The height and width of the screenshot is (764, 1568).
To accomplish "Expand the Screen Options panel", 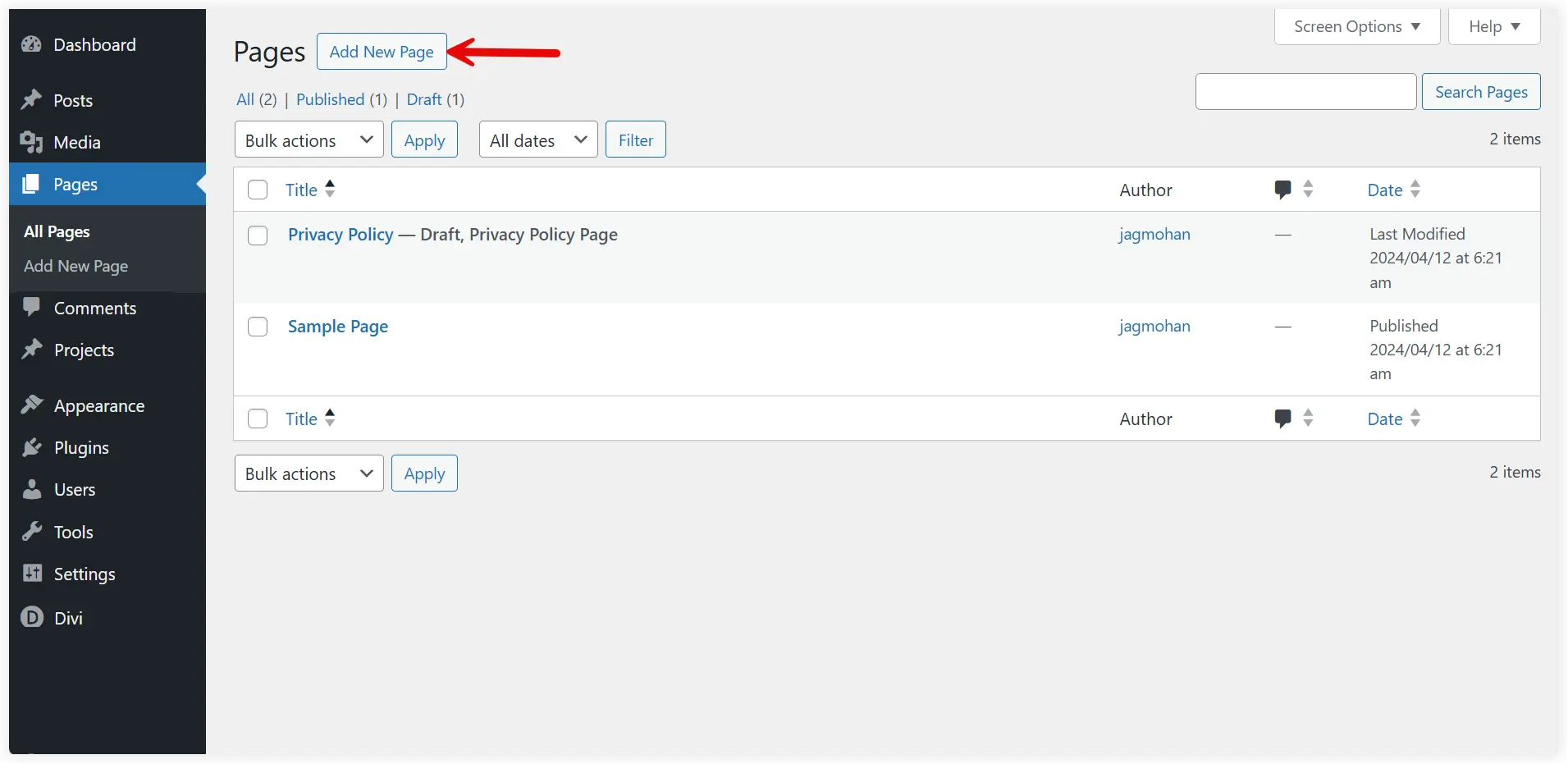I will point(1357,26).
